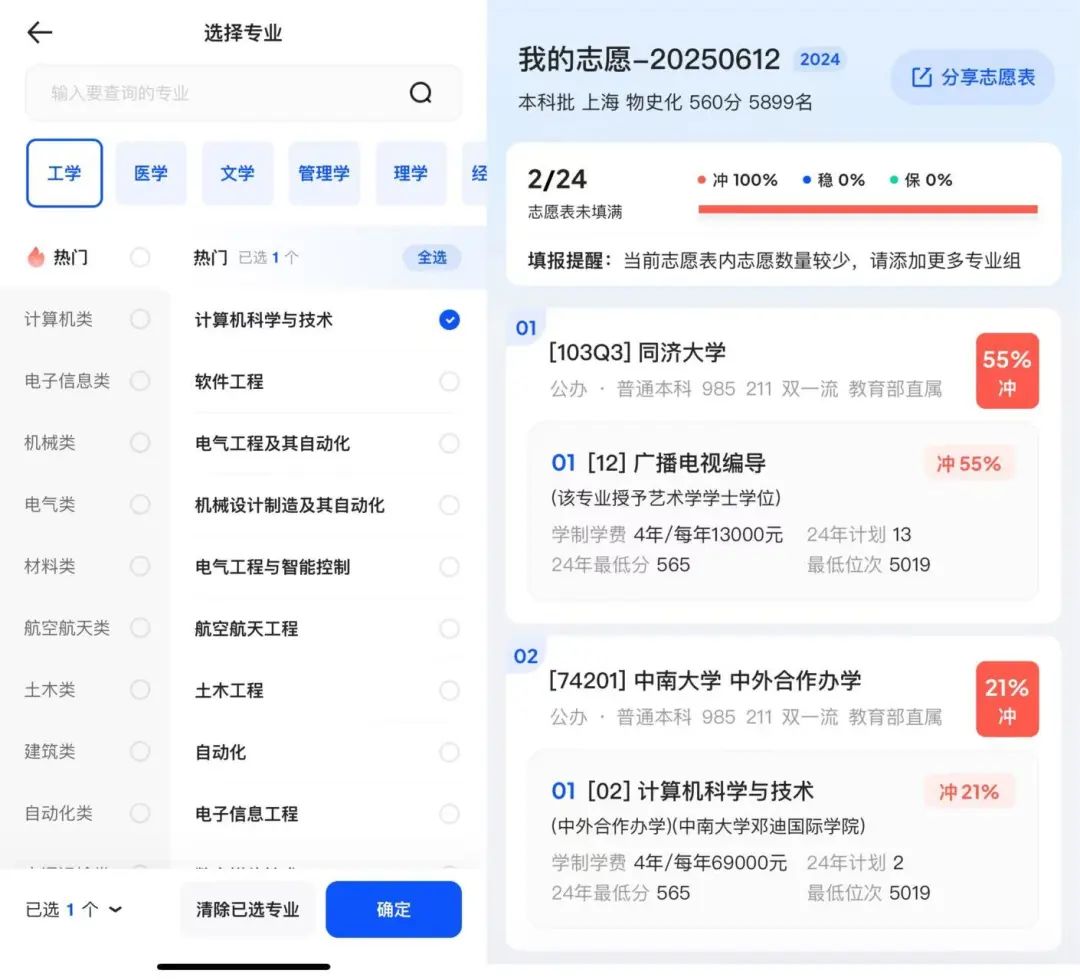Open the [12] 广播电视编导 major card
1080x980 pixels.
[783, 512]
